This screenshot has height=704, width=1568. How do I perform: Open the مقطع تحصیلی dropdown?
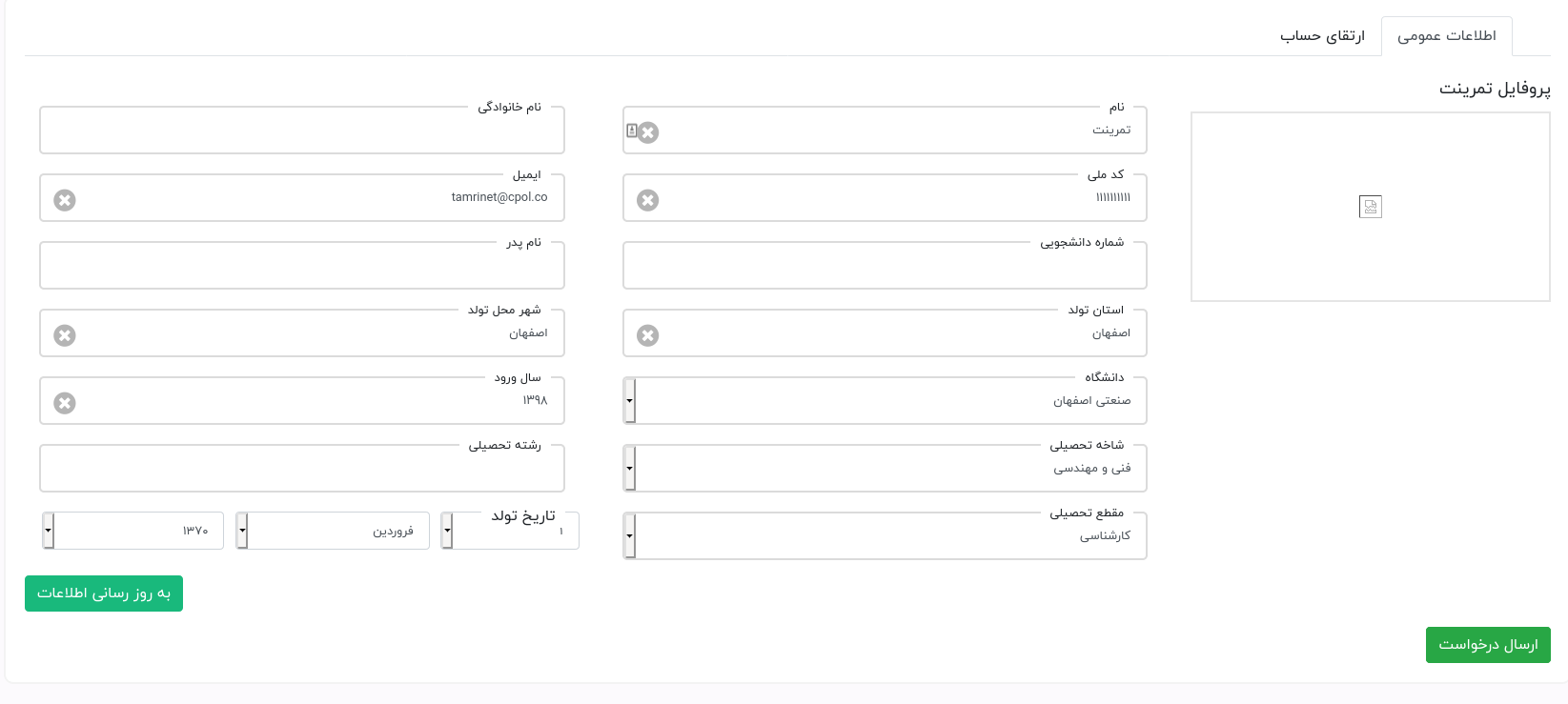click(x=885, y=536)
